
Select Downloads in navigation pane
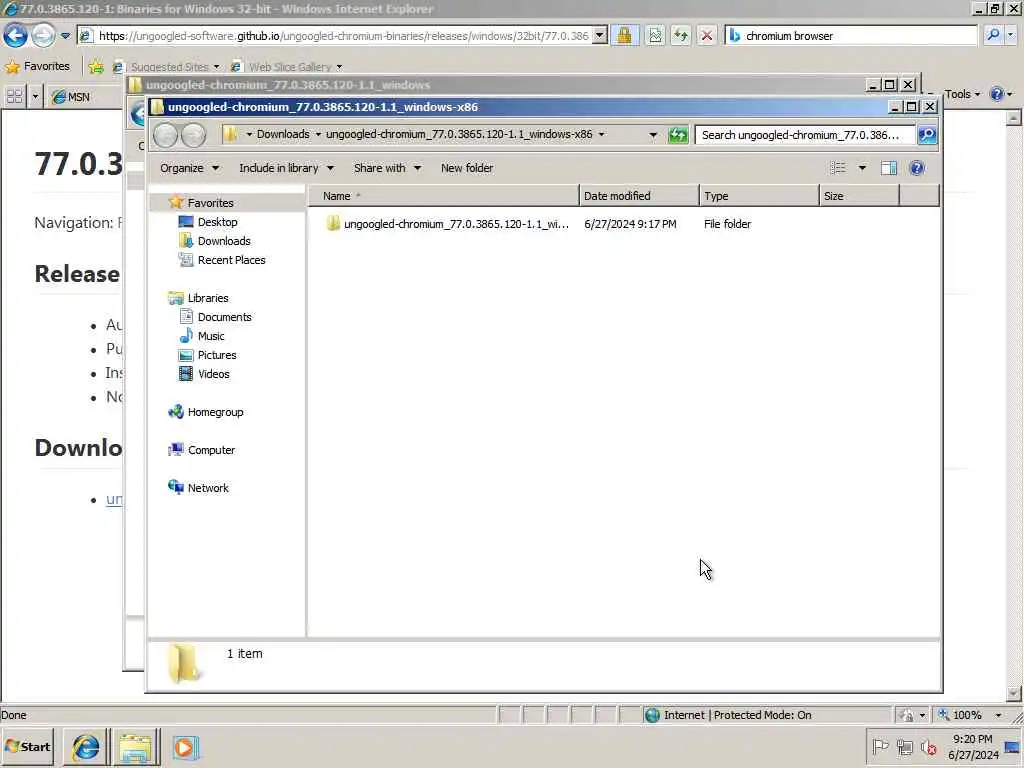tap(223, 241)
